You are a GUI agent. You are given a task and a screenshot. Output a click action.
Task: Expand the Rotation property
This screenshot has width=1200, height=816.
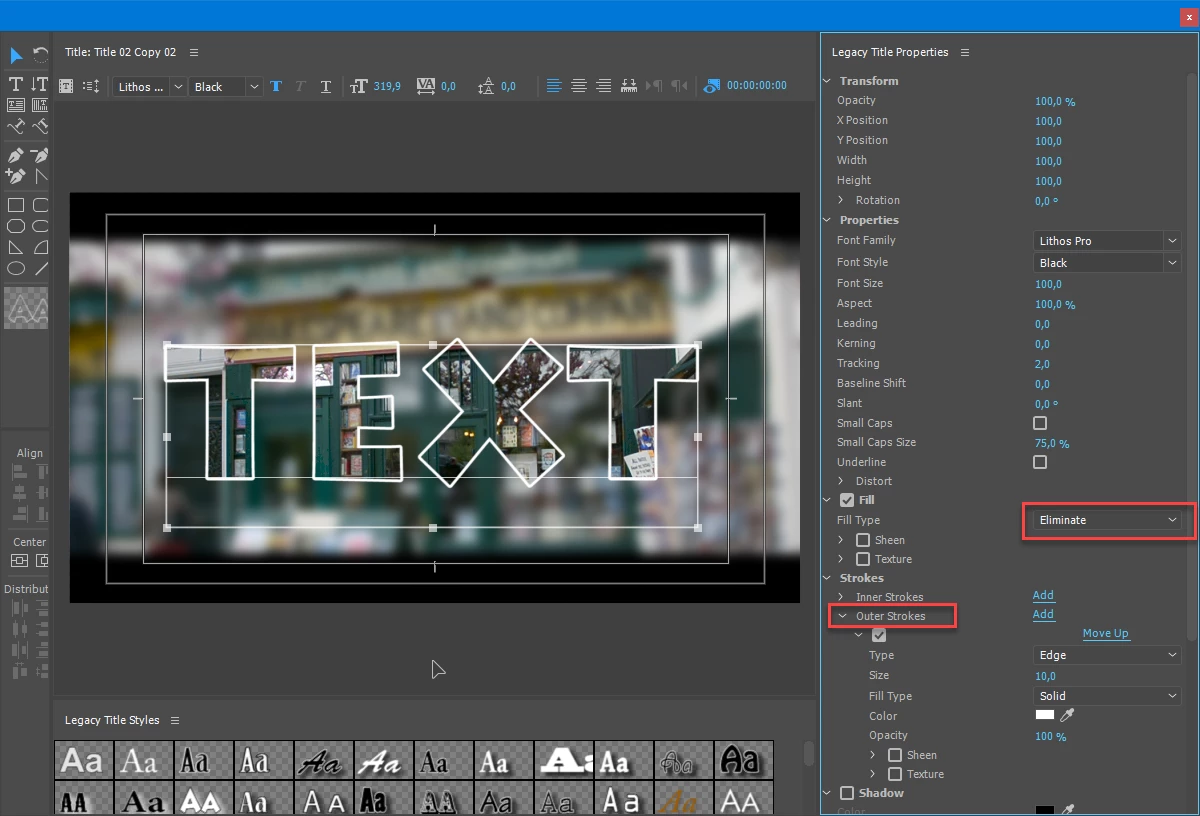tap(841, 200)
